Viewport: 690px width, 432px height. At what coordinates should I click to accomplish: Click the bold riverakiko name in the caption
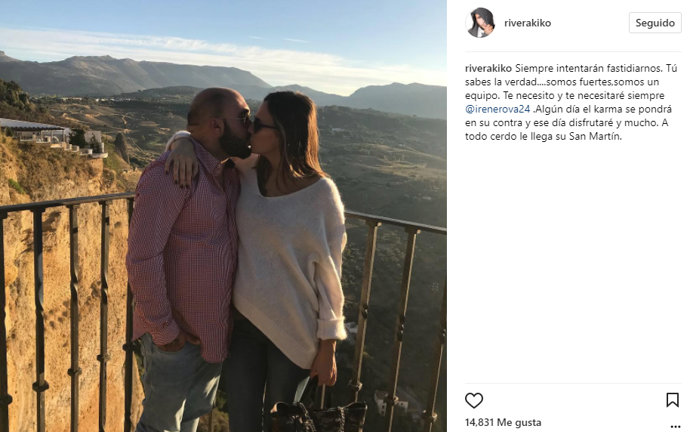[x=488, y=68]
